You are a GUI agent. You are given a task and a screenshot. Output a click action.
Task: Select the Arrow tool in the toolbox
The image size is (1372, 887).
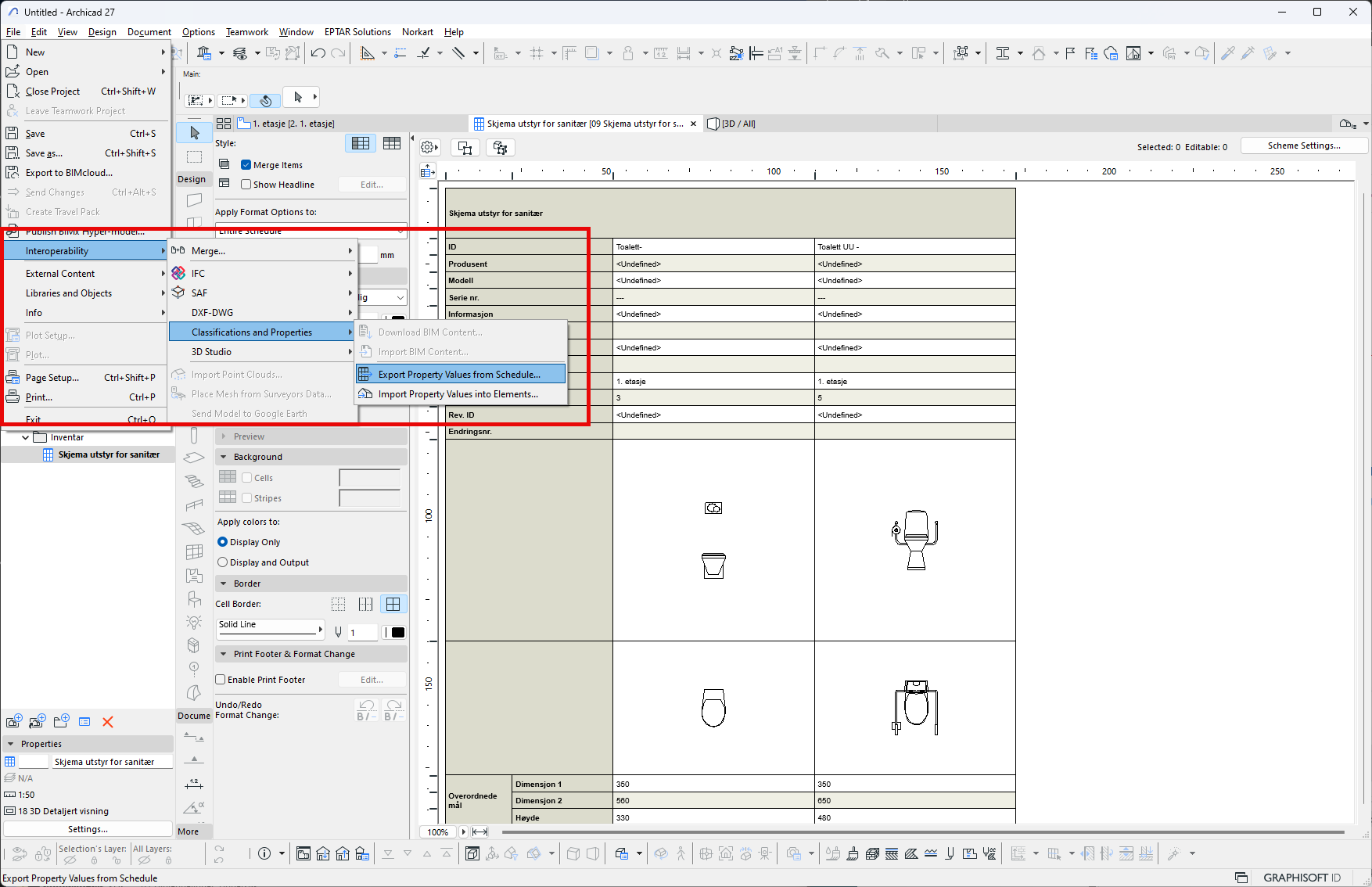(x=194, y=133)
